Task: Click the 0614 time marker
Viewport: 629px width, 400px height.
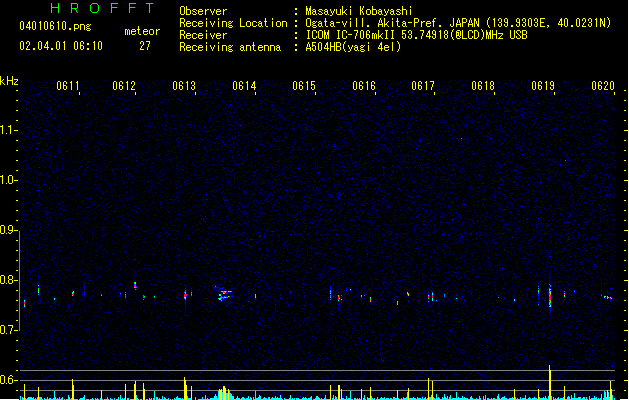Action: pyautogui.click(x=244, y=86)
